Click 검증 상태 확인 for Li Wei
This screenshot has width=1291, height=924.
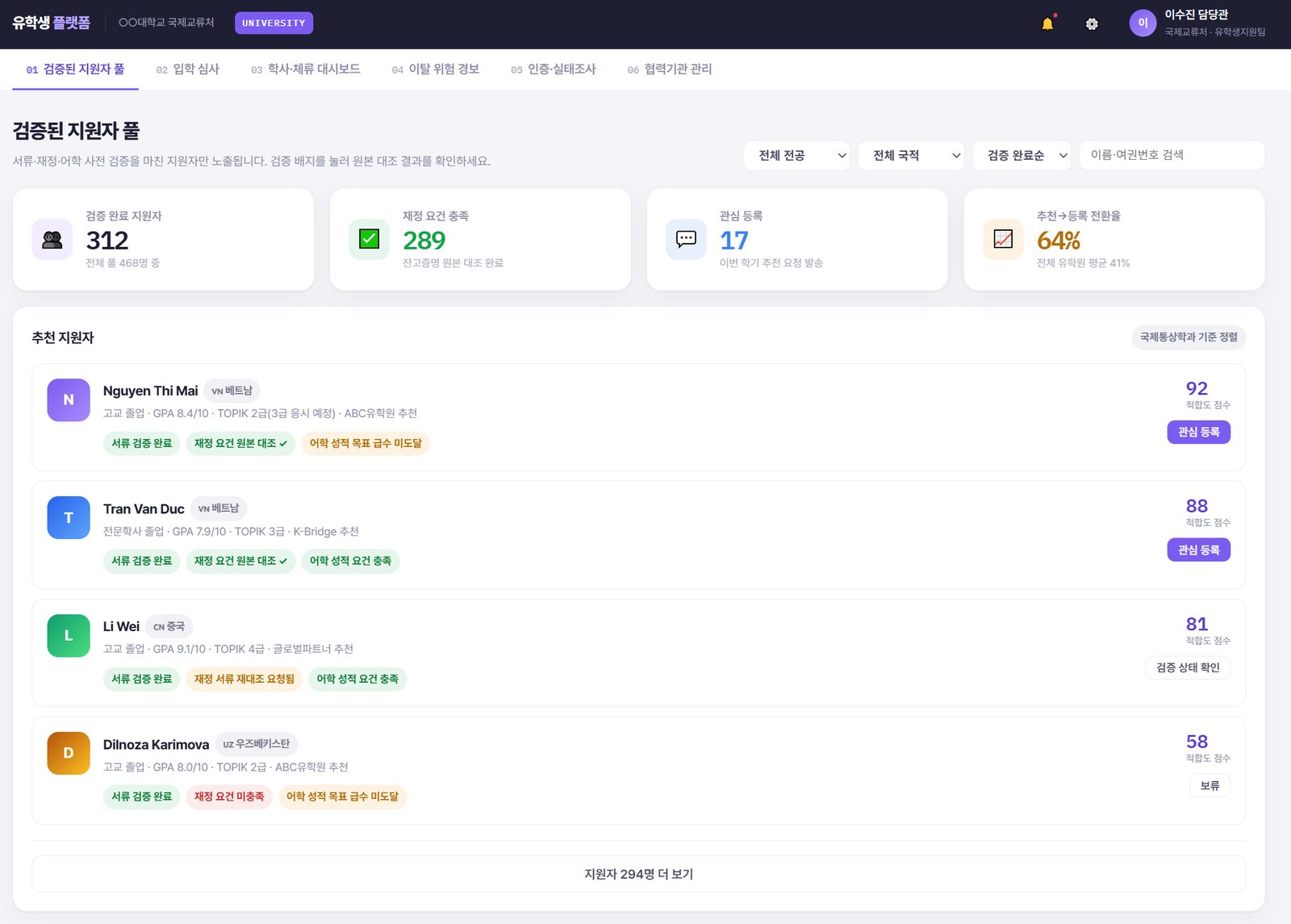(1188, 668)
